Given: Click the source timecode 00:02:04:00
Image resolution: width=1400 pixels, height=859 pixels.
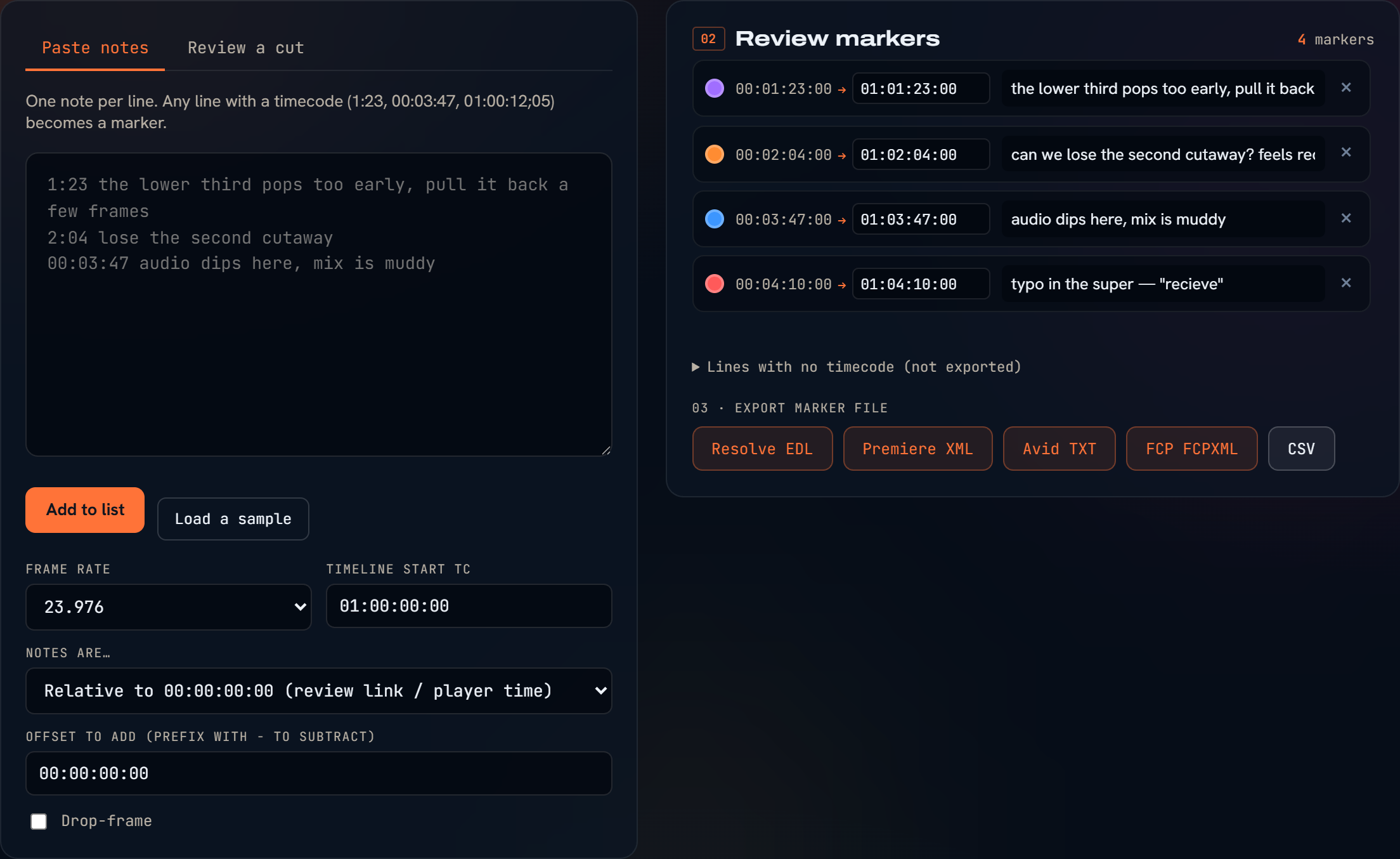Looking at the screenshot, I should 784,155.
